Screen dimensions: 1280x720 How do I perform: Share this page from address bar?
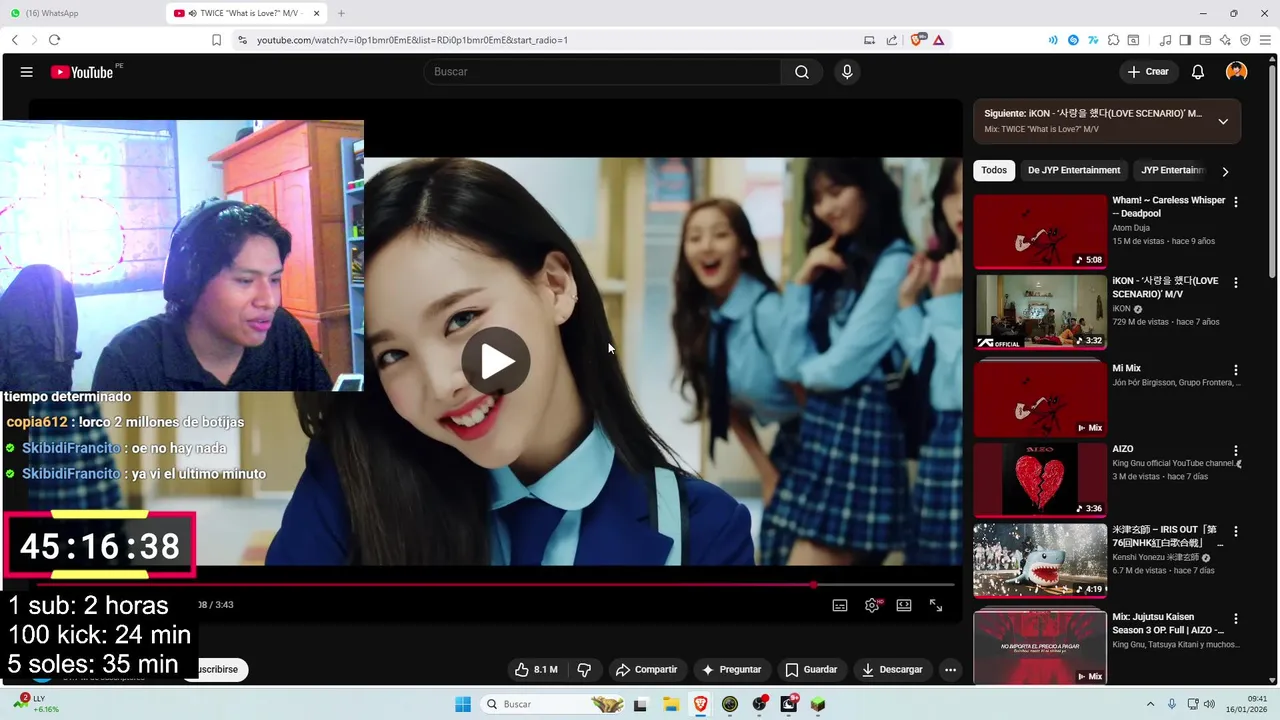(891, 40)
